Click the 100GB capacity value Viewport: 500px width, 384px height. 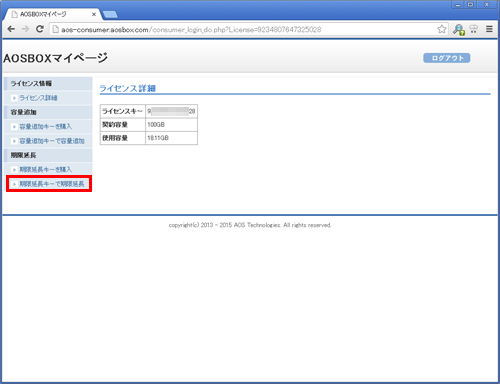156,124
